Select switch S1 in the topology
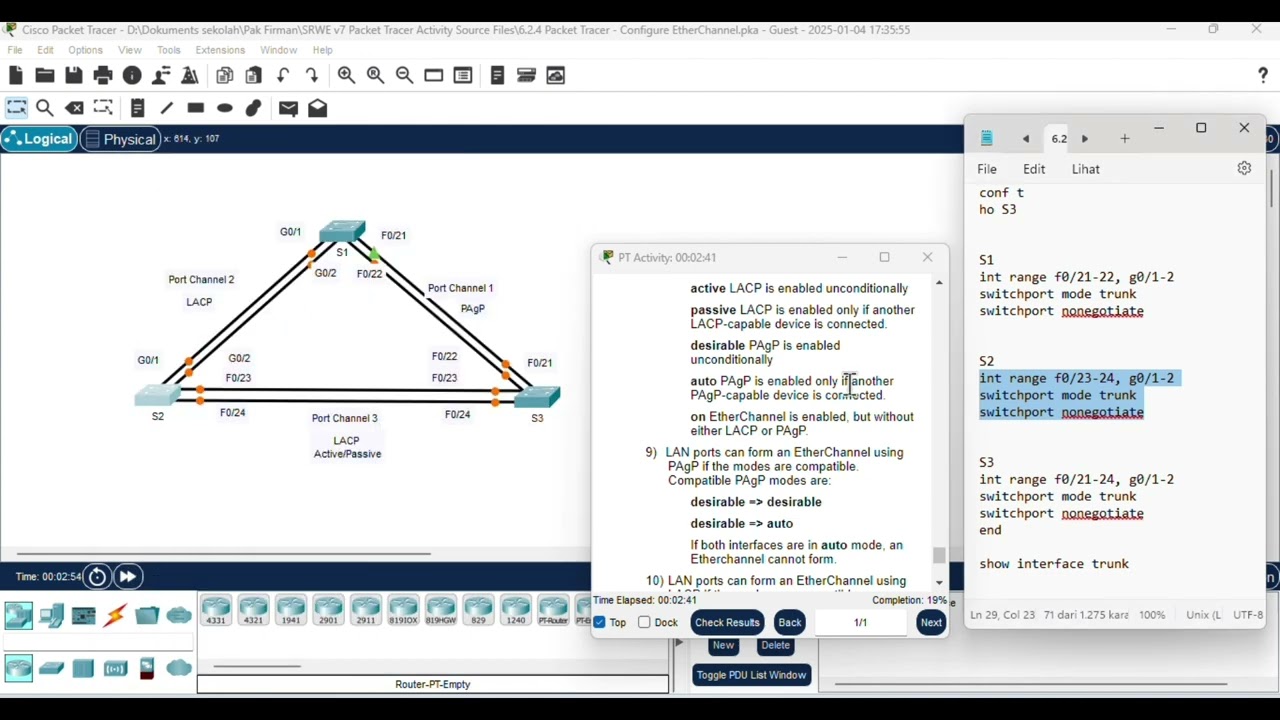 (x=343, y=233)
